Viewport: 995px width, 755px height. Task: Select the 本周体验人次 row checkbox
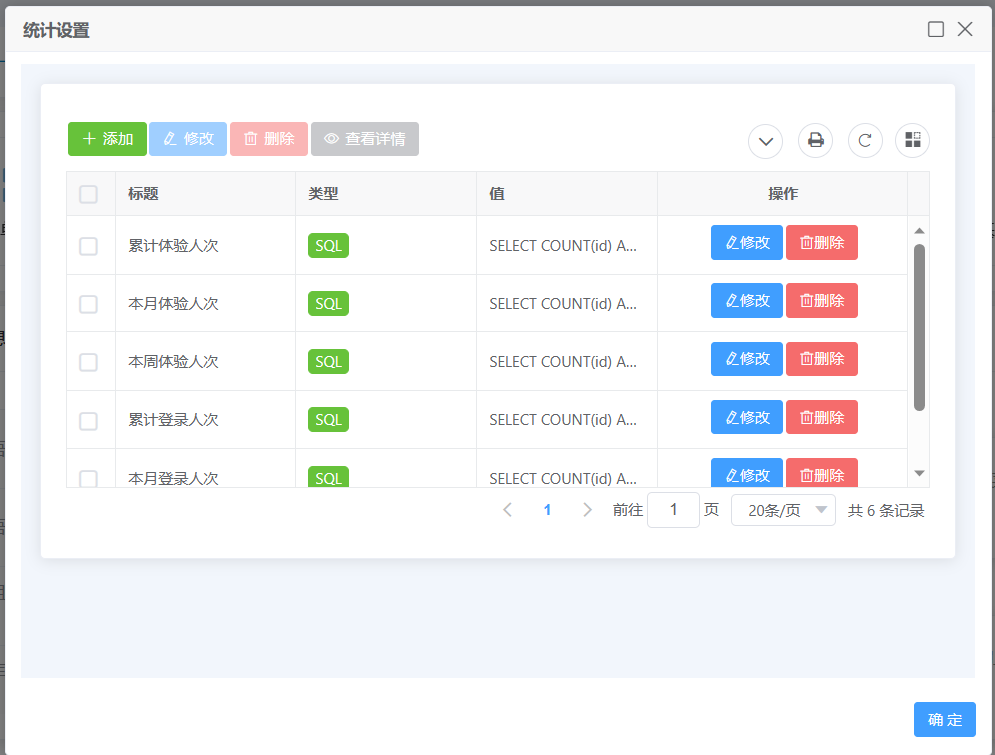[x=89, y=362]
